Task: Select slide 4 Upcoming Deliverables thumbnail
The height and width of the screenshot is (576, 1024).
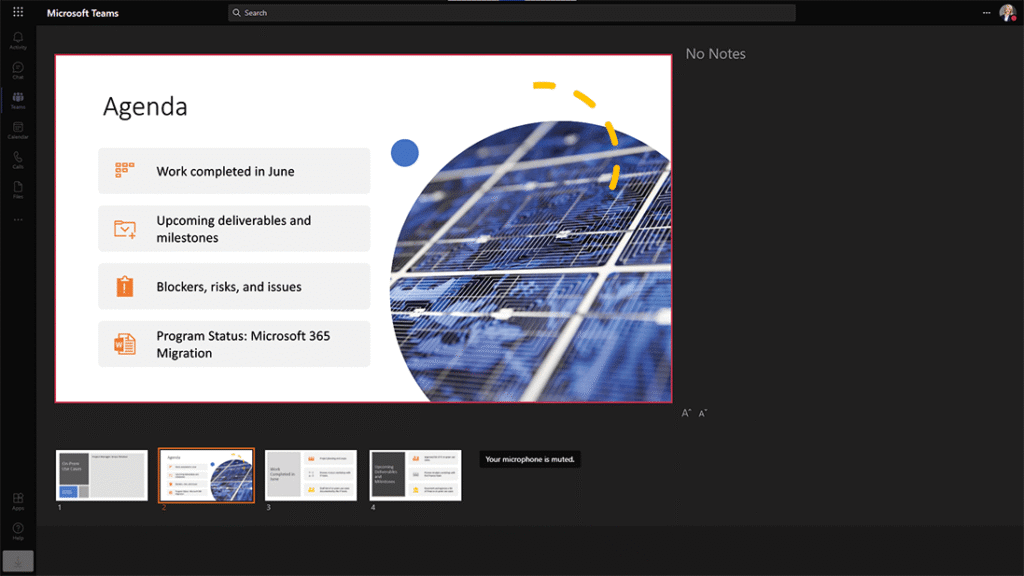Action: pos(415,475)
